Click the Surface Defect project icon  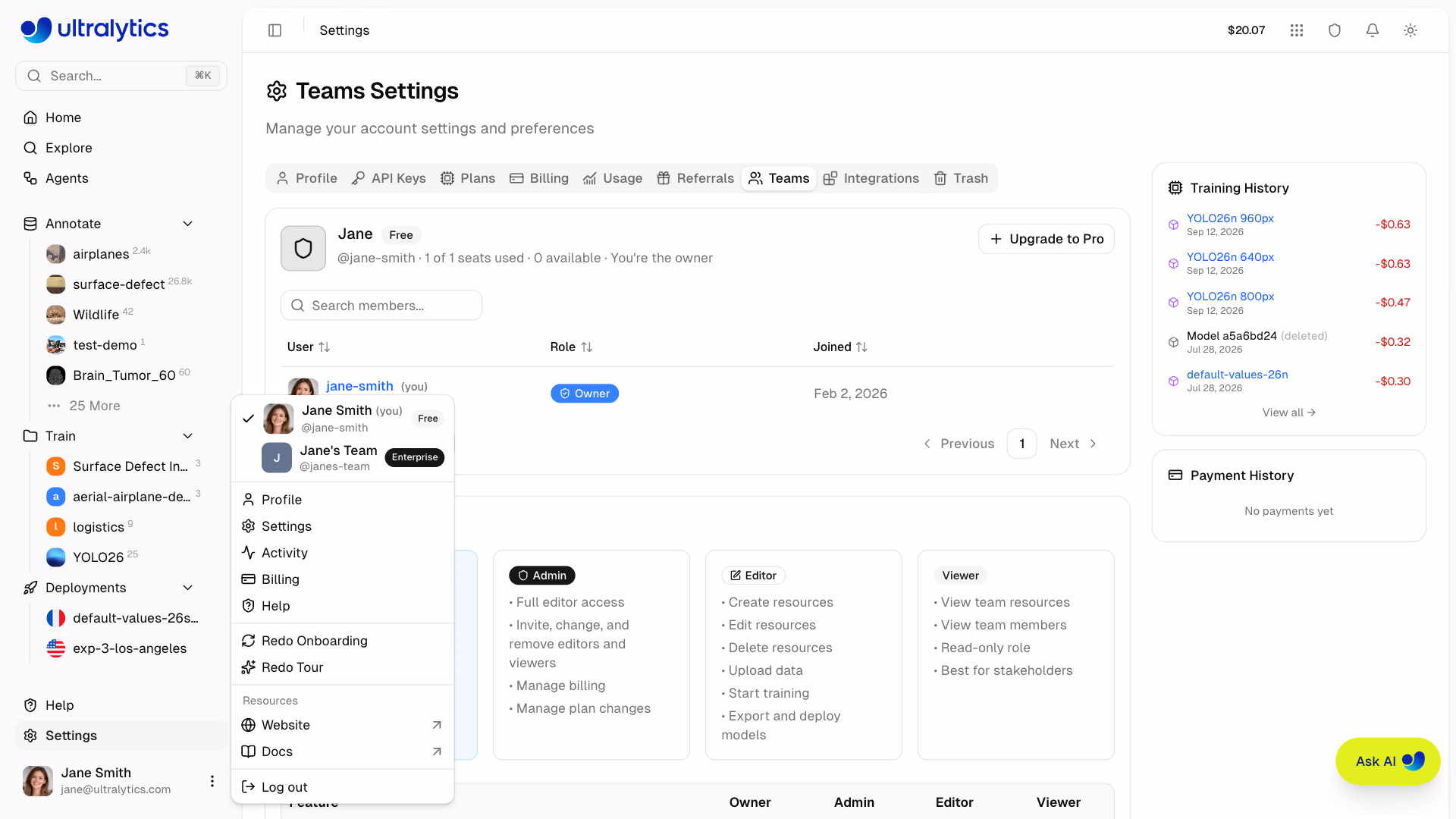(56, 466)
